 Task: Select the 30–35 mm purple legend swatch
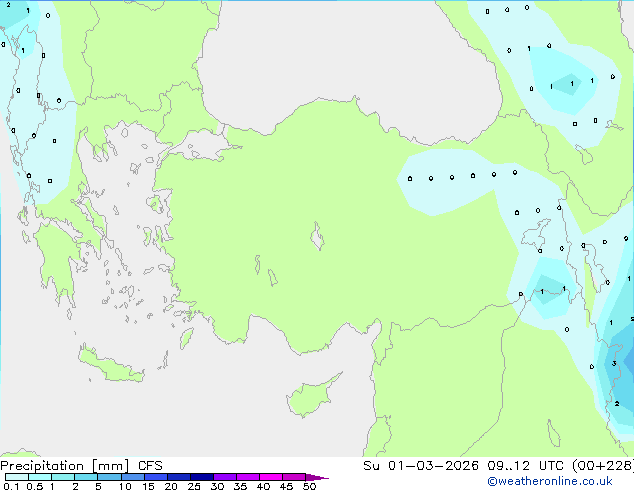[229, 477]
